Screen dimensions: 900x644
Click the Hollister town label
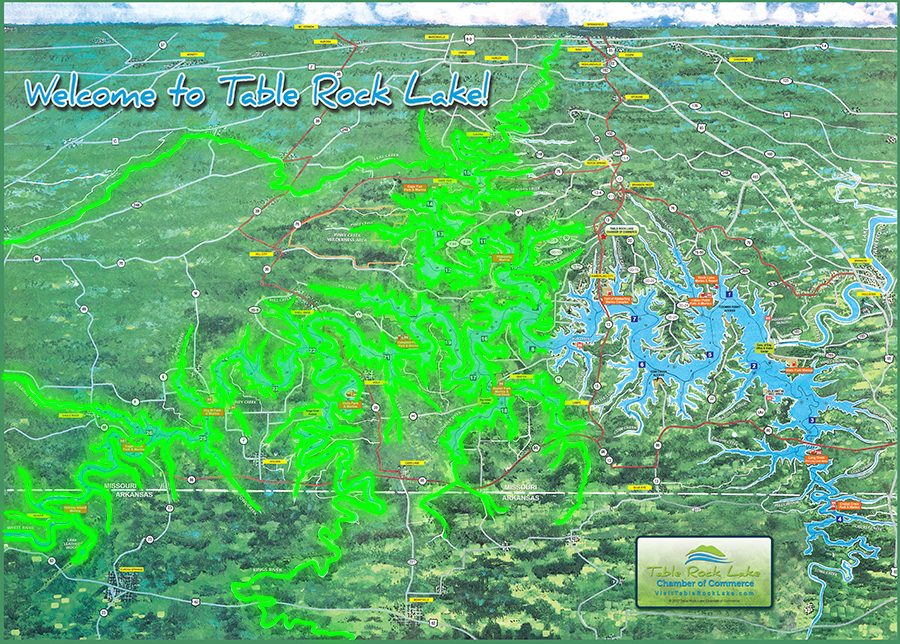click(871, 294)
